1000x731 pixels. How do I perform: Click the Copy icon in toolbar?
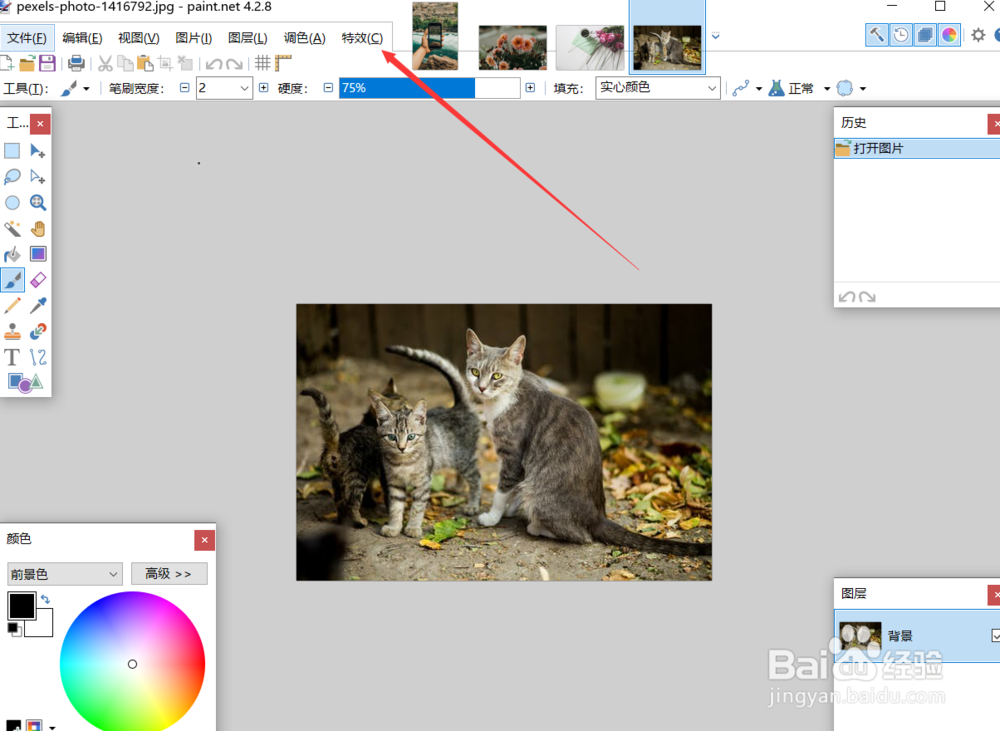click(126, 63)
